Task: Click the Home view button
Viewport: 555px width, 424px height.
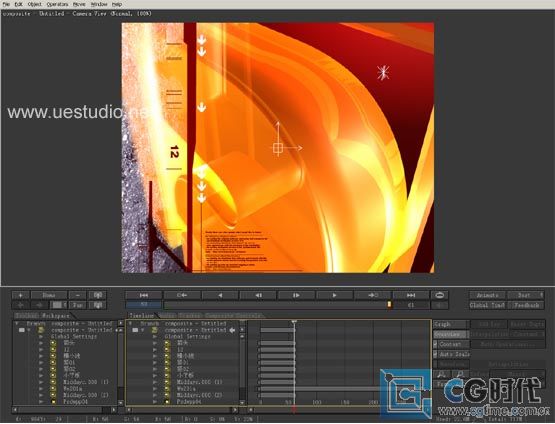Action: pyautogui.click(x=49, y=295)
